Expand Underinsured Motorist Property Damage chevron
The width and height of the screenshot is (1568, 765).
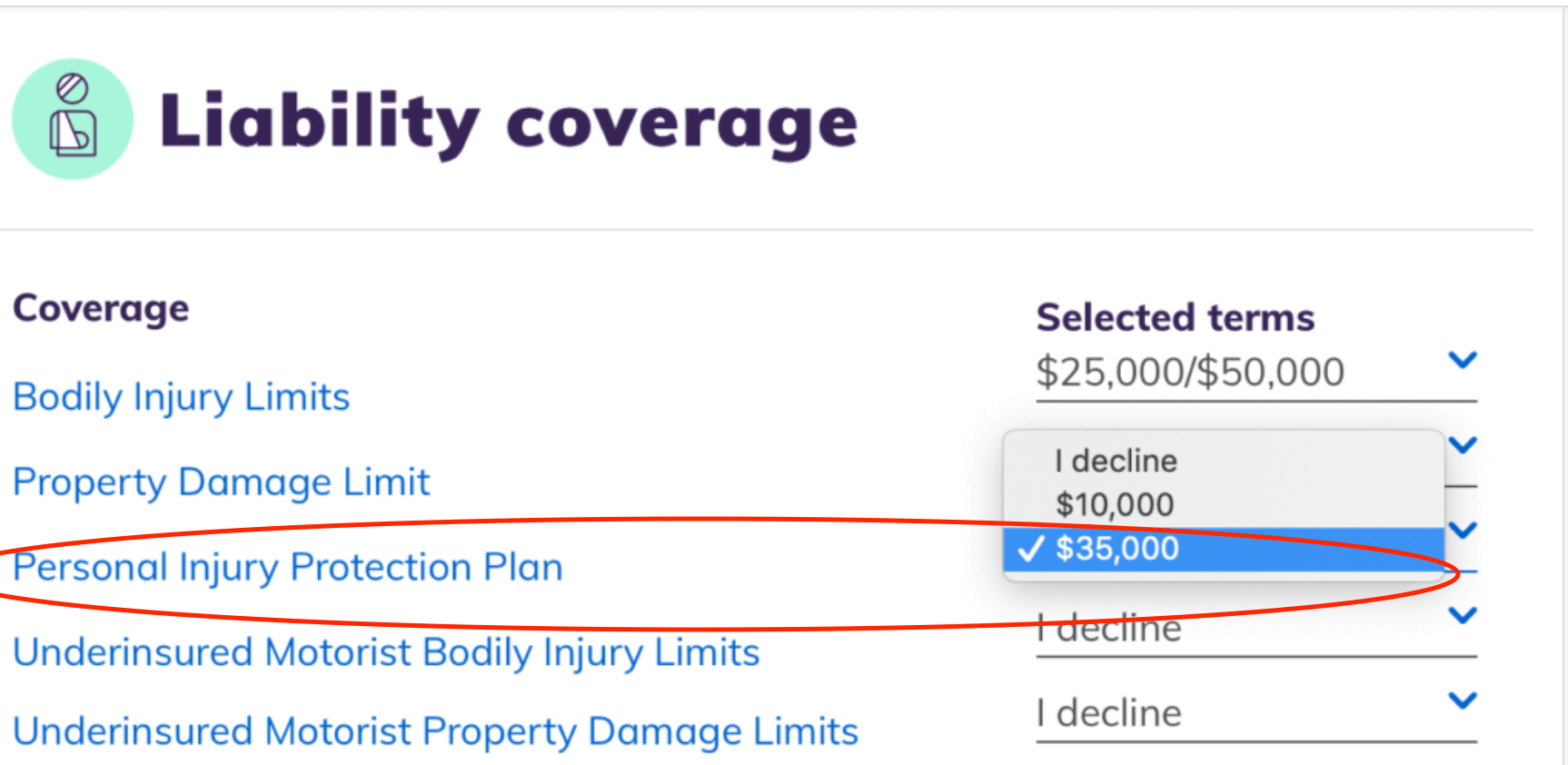1463,700
